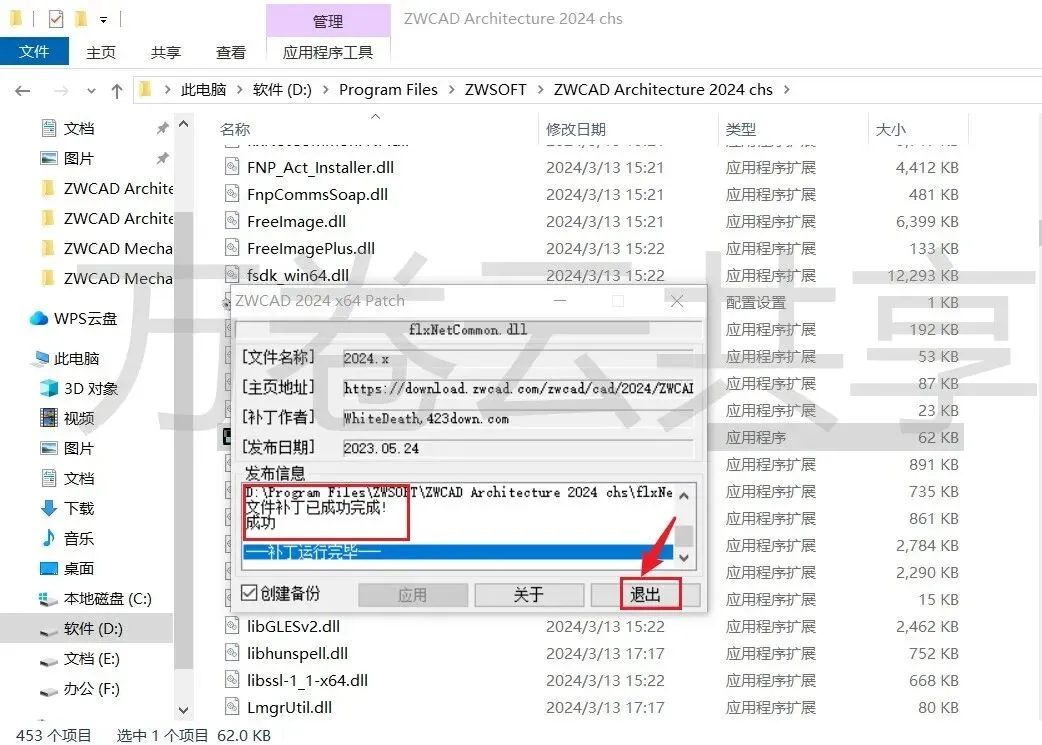Viewport: 1042px width, 745px height.
Task: Click 关于 button in patch dialog
Action: (529, 595)
